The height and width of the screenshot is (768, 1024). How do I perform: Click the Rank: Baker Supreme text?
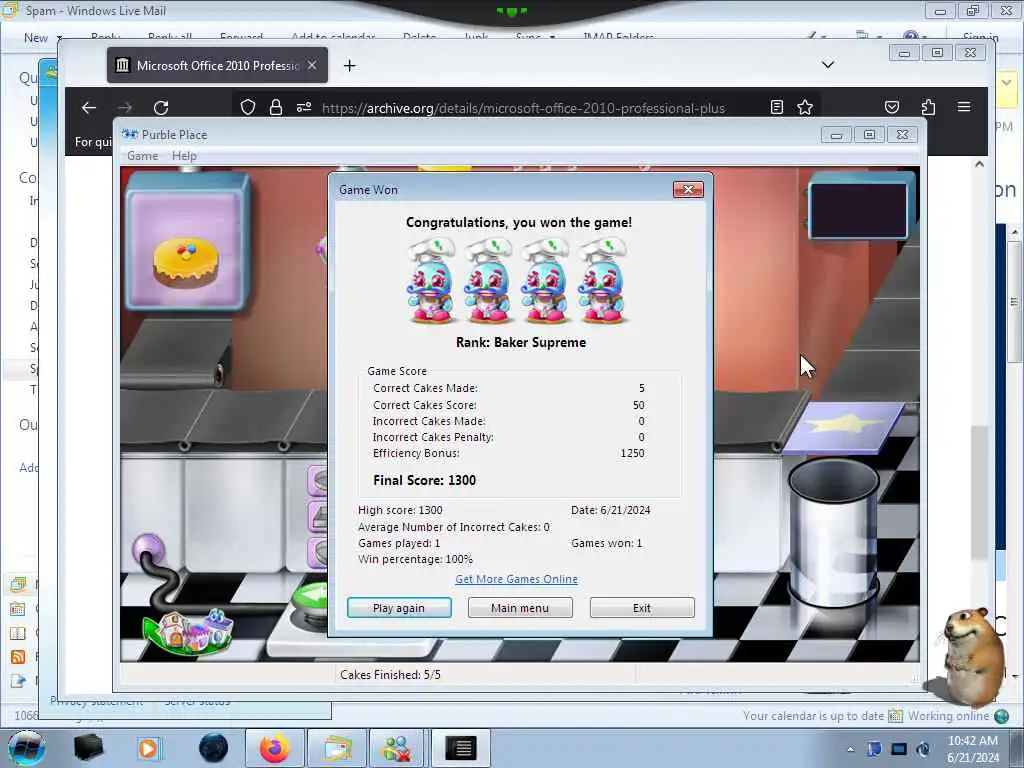520,342
